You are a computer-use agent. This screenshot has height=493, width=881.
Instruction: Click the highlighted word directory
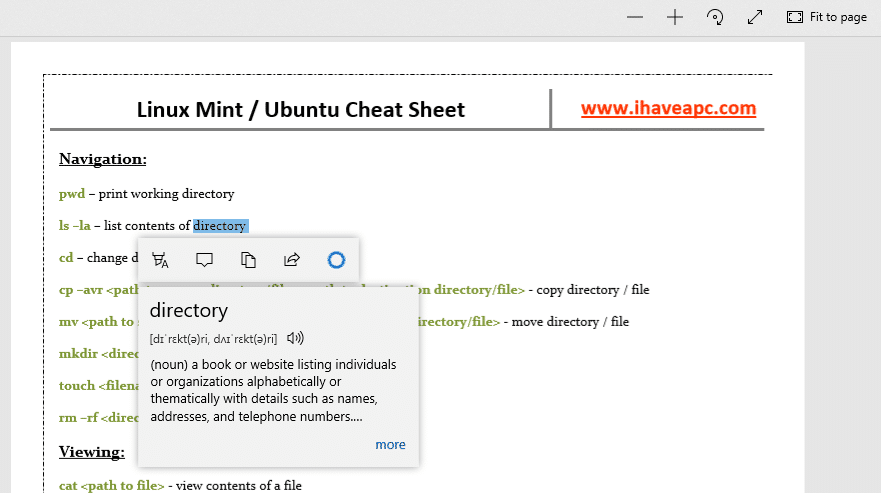point(220,226)
